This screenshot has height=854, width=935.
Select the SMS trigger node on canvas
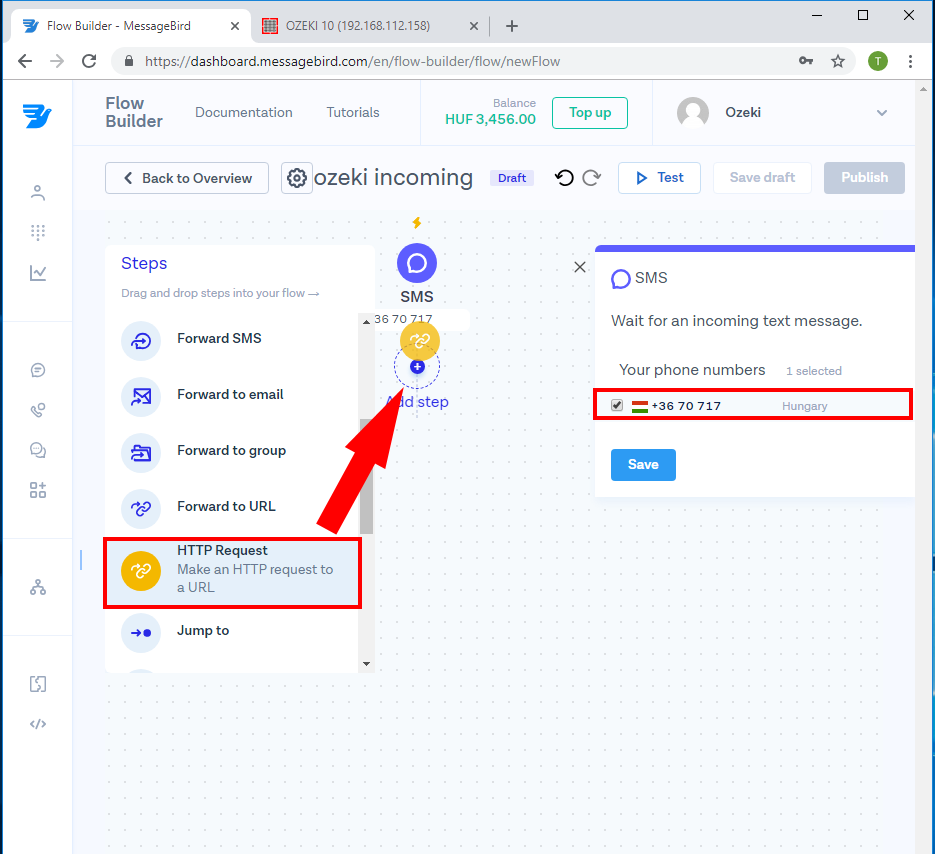click(417, 263)
